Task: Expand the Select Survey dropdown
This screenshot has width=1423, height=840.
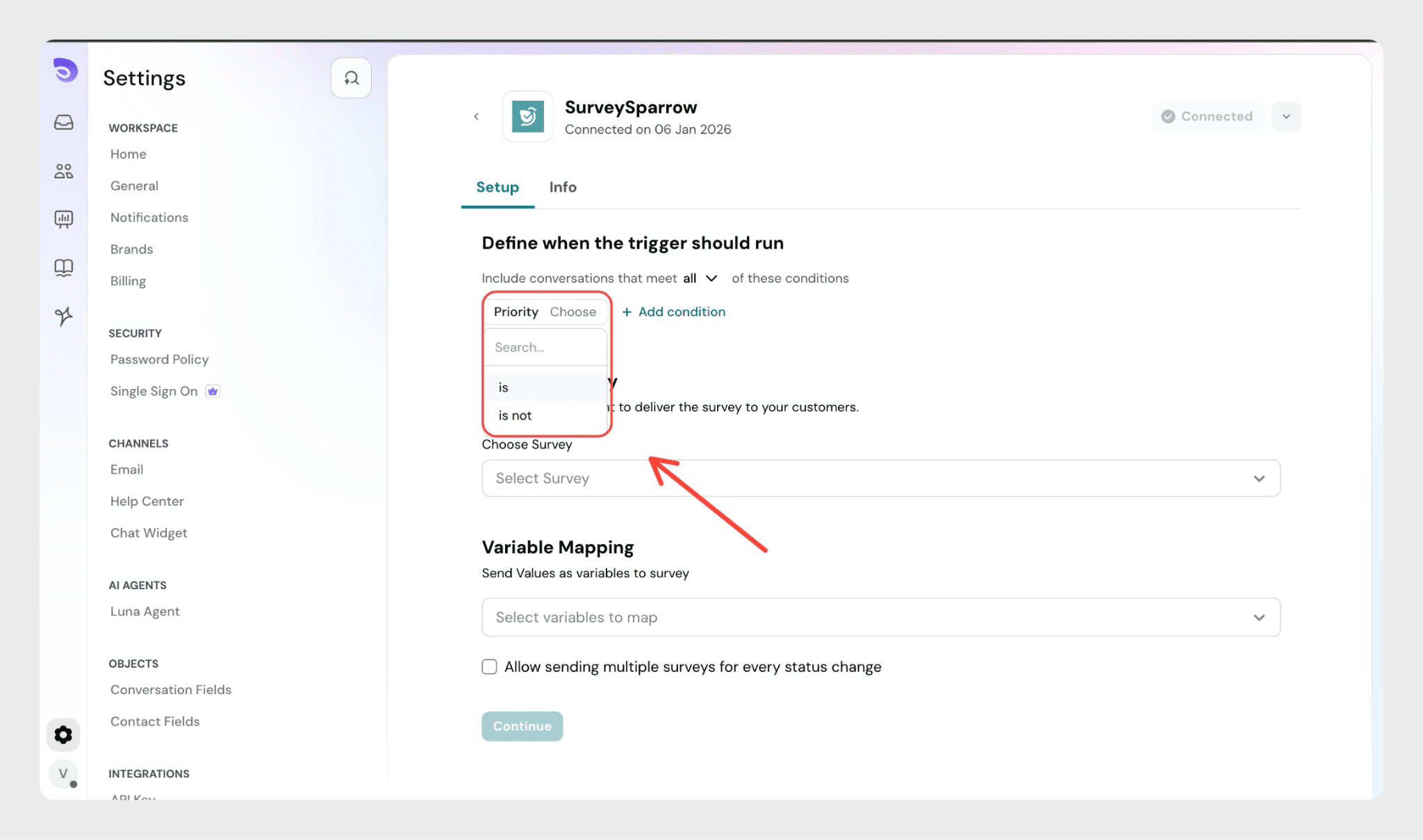Action: coord(880,478)
